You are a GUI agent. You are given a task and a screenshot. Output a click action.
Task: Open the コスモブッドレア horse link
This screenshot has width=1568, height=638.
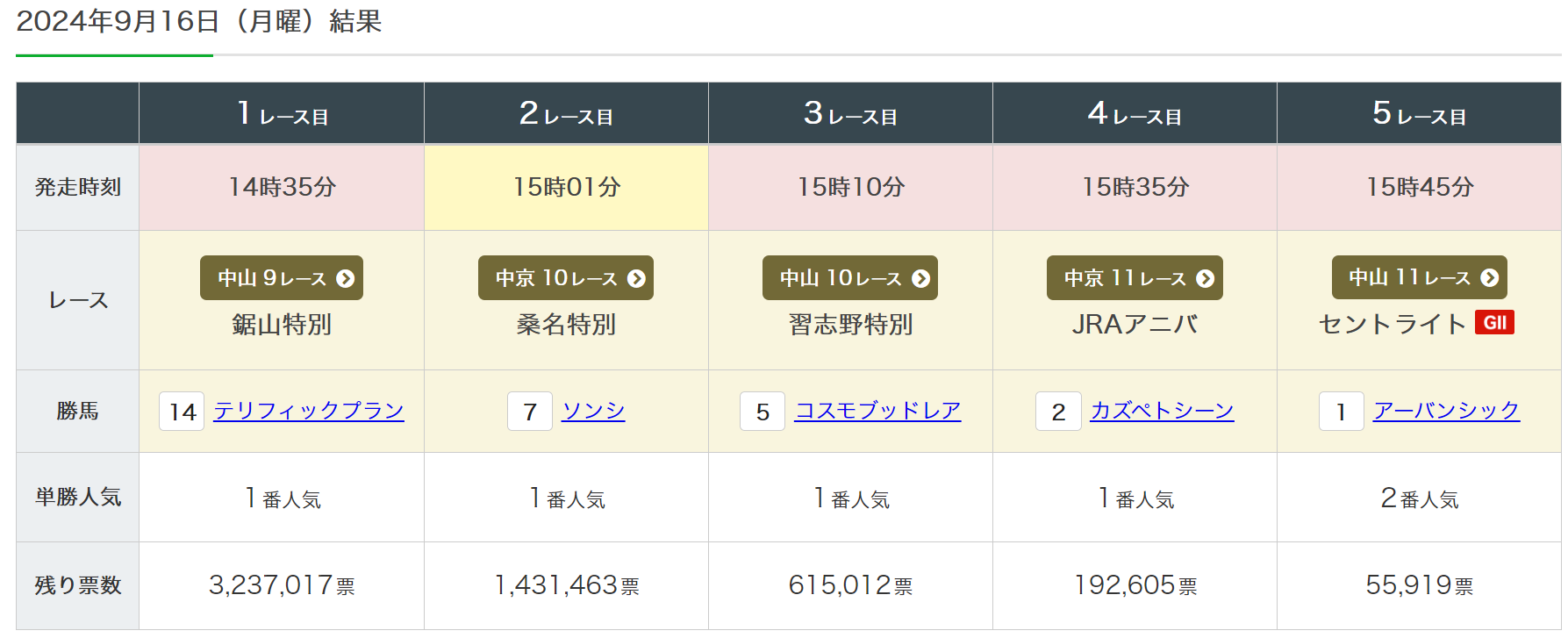[x=877, y=411]
